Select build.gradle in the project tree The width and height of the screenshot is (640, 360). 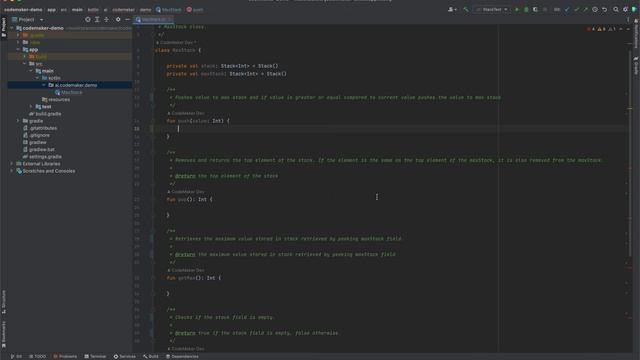(45, 113)
